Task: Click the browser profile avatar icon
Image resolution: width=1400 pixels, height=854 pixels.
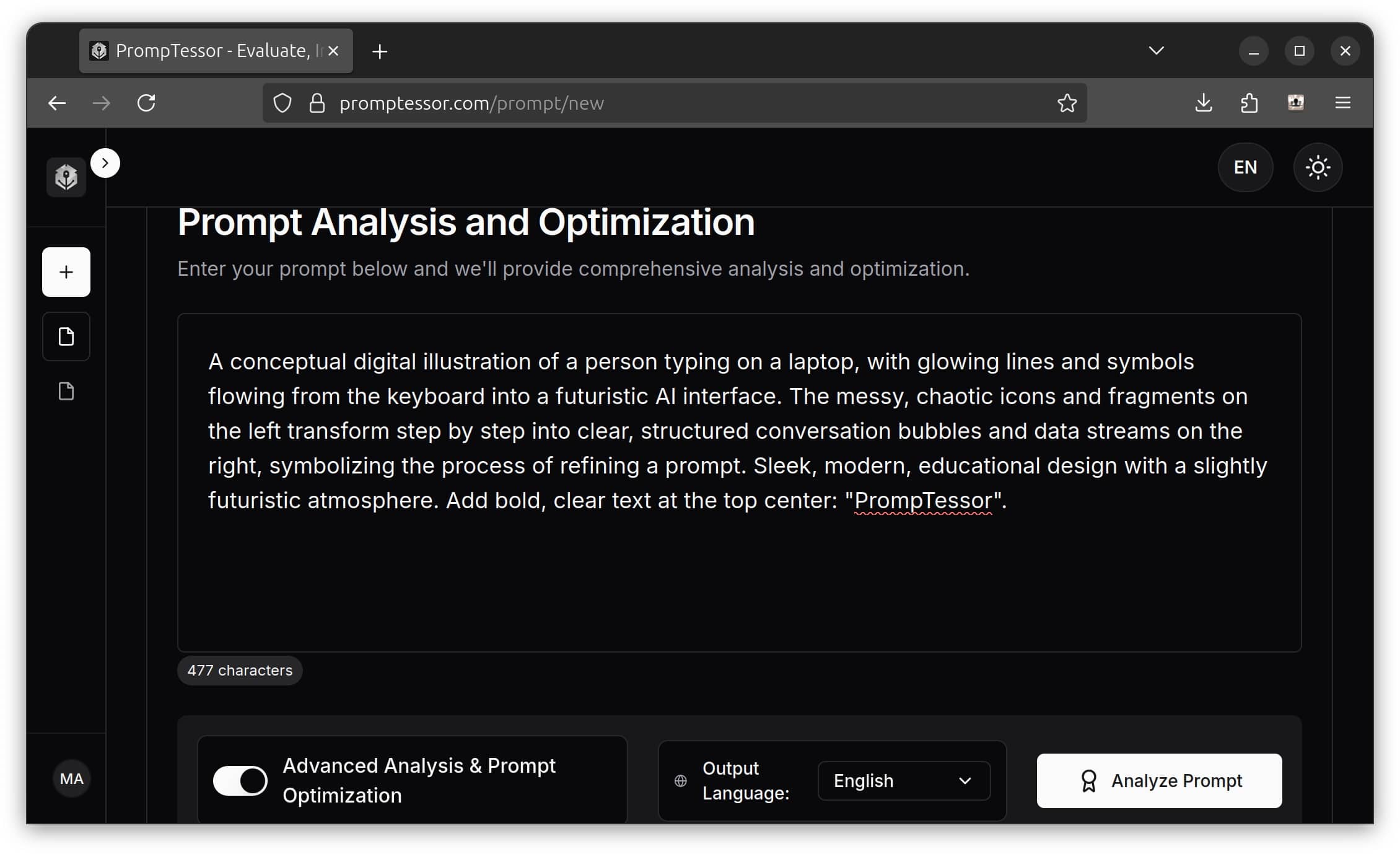Action: [1295, 103]
